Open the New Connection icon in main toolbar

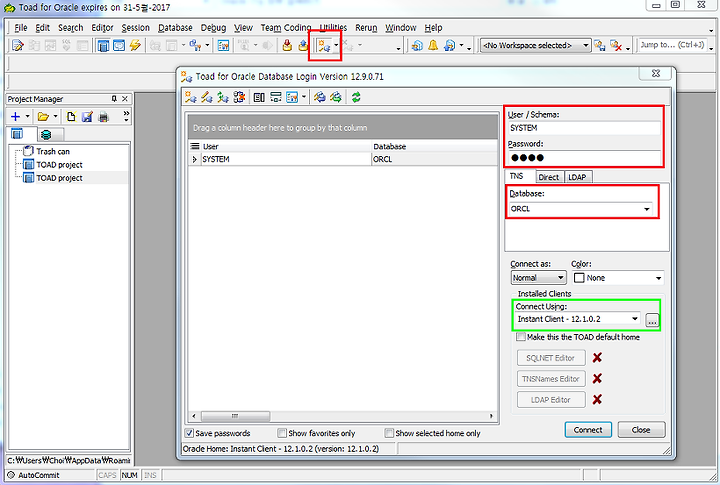tap(324, 45)
